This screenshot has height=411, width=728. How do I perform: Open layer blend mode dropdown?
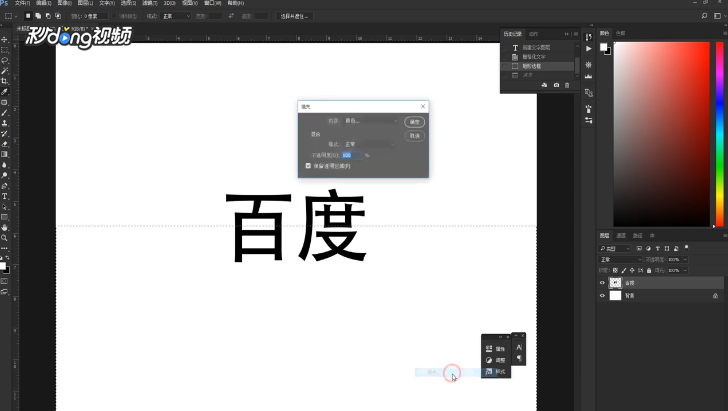coord(620,260)
